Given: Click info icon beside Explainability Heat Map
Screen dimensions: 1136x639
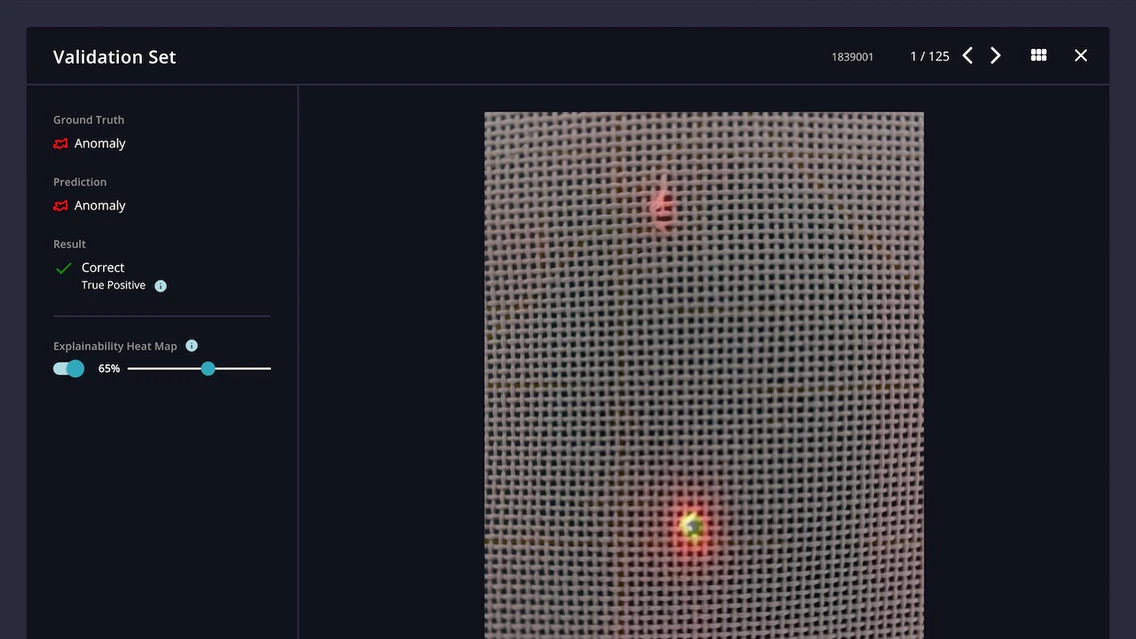Looking at the screenshot, I should coord(192,346).
